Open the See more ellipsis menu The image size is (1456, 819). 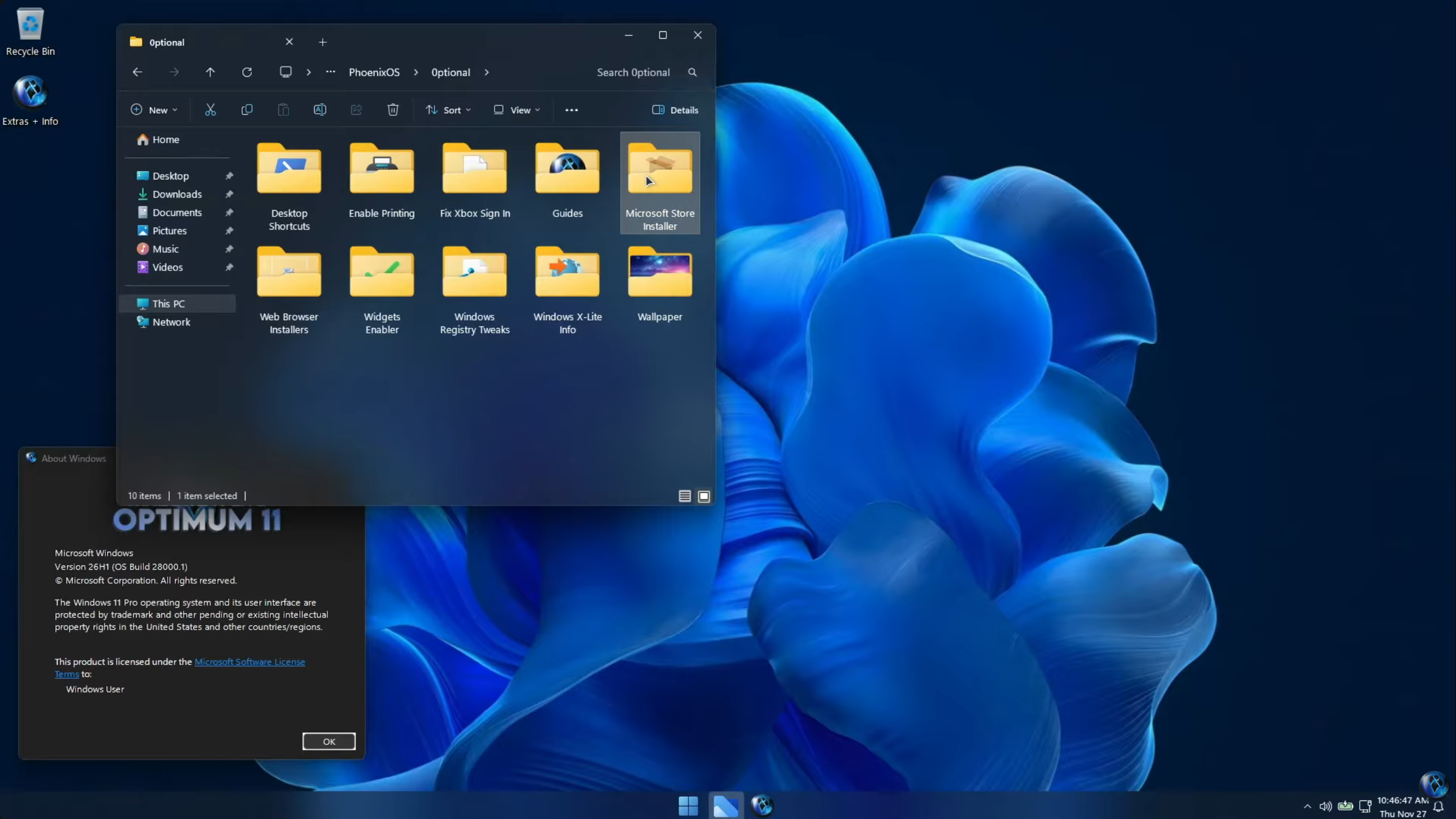point(571,110)
